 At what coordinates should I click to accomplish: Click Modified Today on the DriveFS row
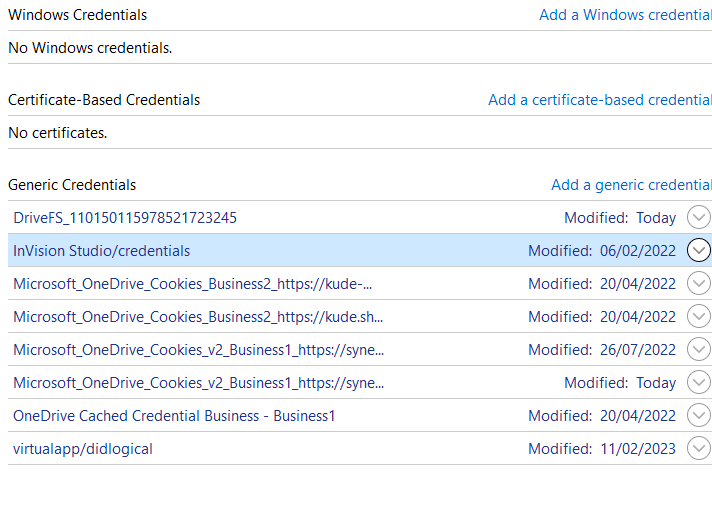point(620,218)
